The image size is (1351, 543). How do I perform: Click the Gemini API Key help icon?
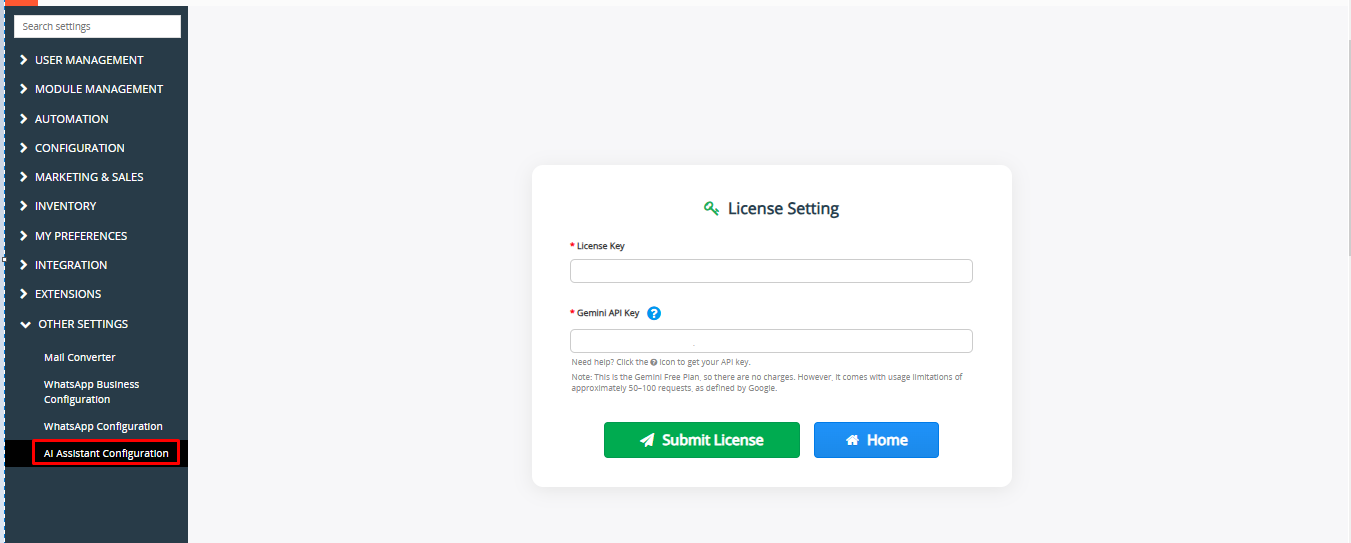tap(654, 313)
